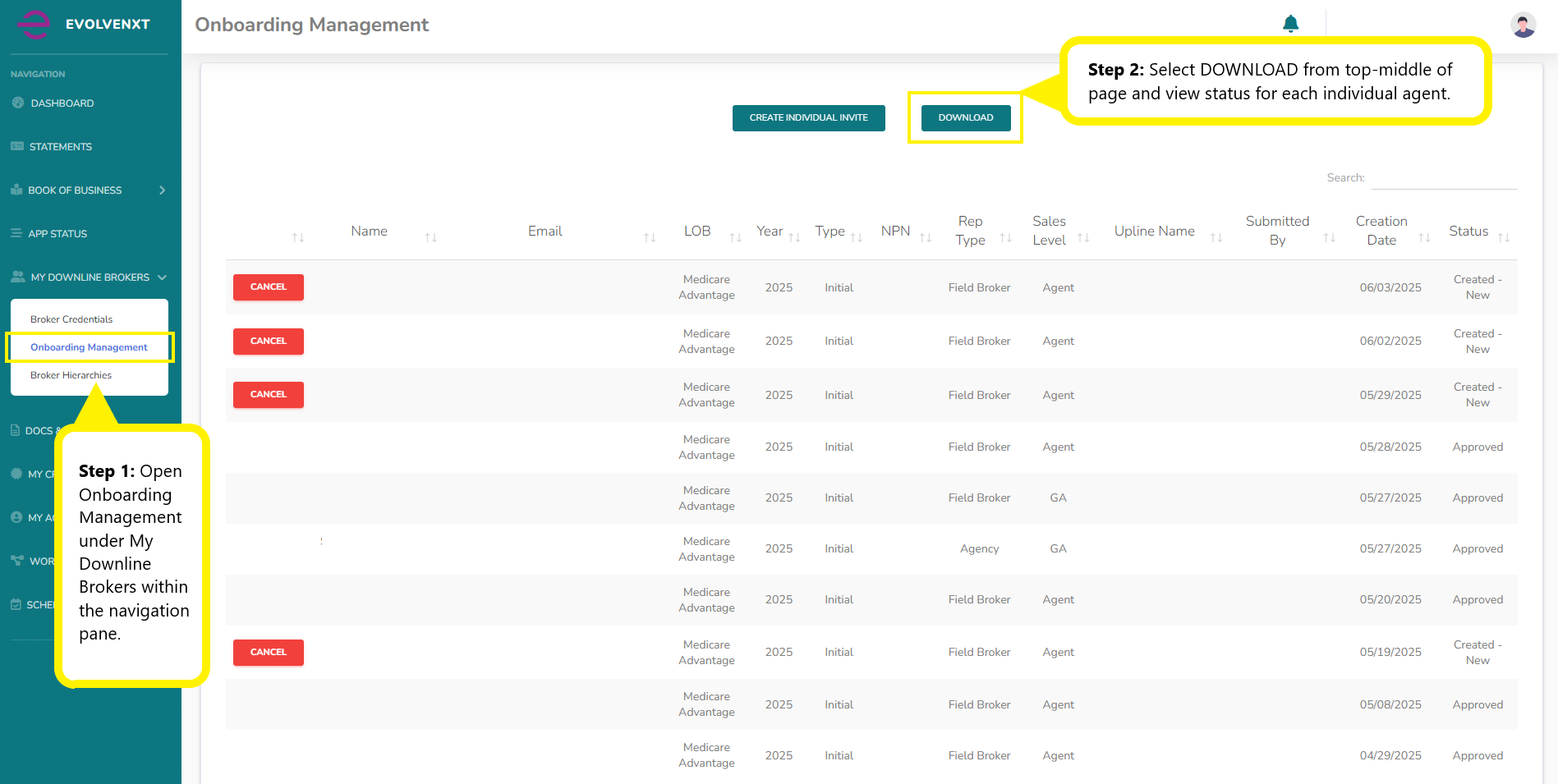Screen dimensions: 1558x784
Task: Open Broker Hierarchies submenu item
Action: point(71,375)
